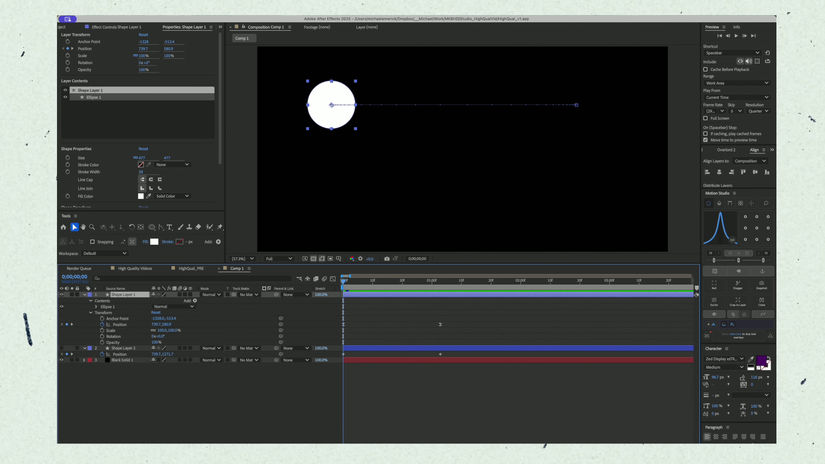
Task: Open Play From Current Time dropdown
Action: tap(737, 97)
